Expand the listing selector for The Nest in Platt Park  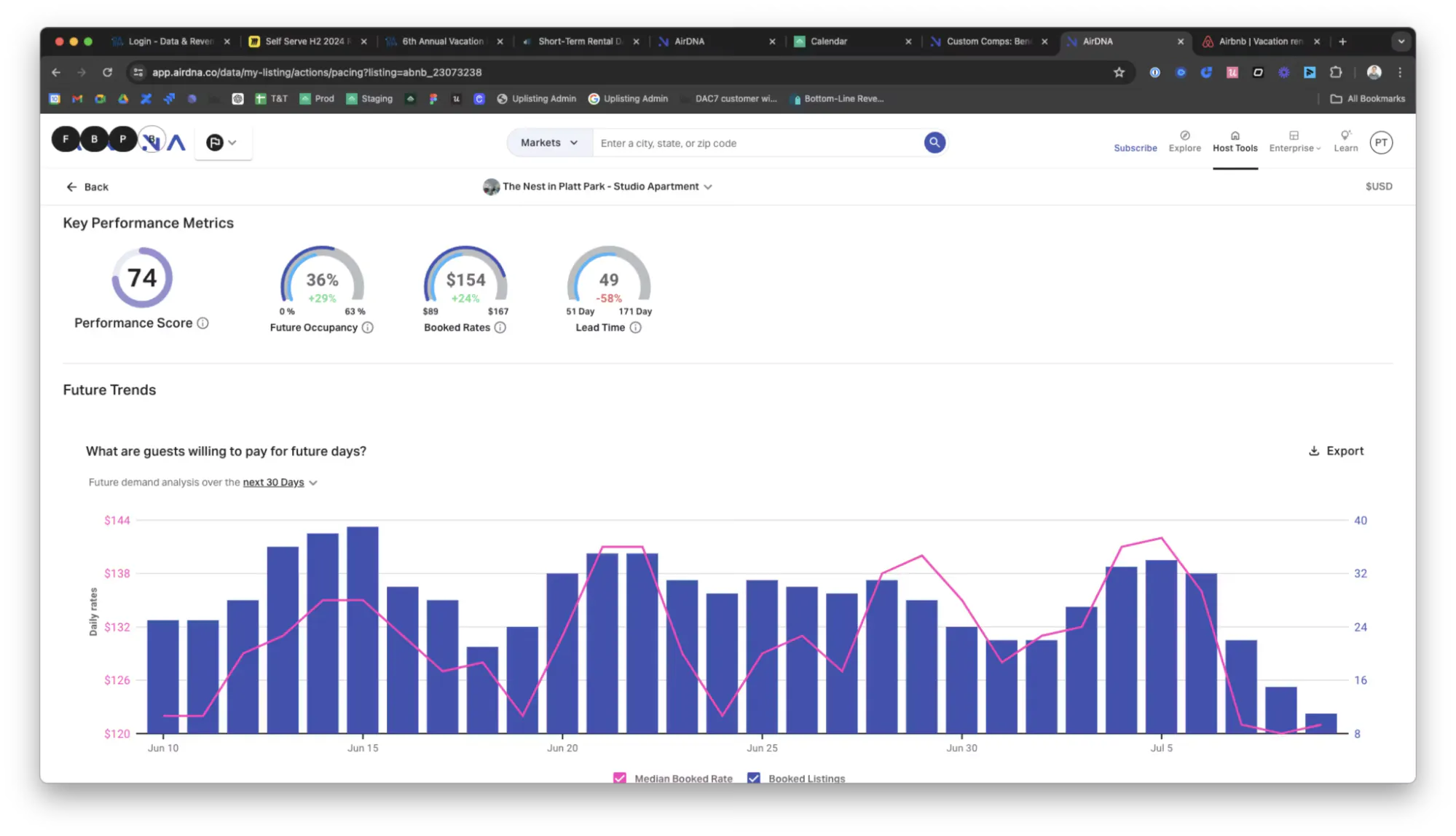tap(597, 186)
